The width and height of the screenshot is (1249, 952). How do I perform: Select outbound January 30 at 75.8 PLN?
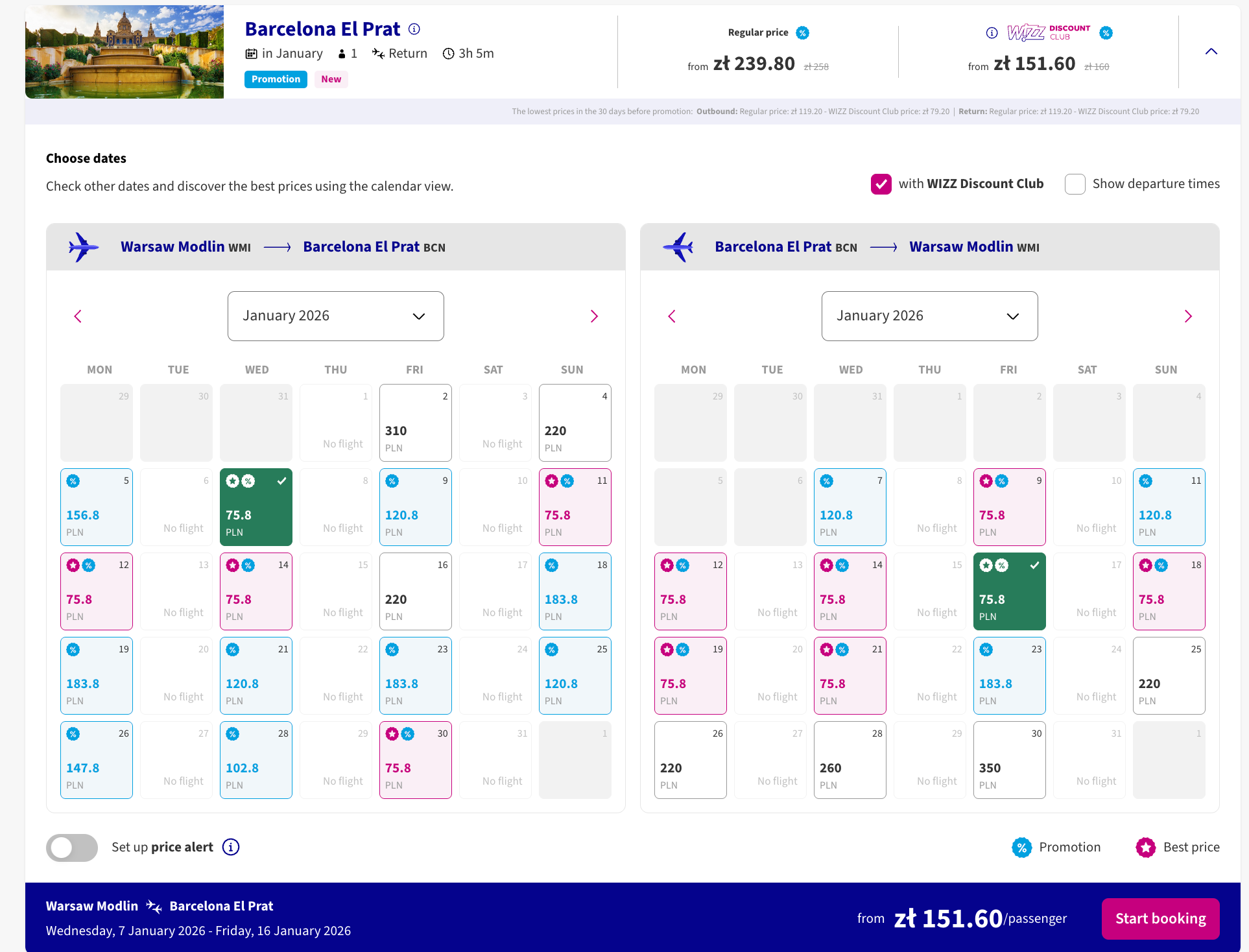(x=415, y=759)
